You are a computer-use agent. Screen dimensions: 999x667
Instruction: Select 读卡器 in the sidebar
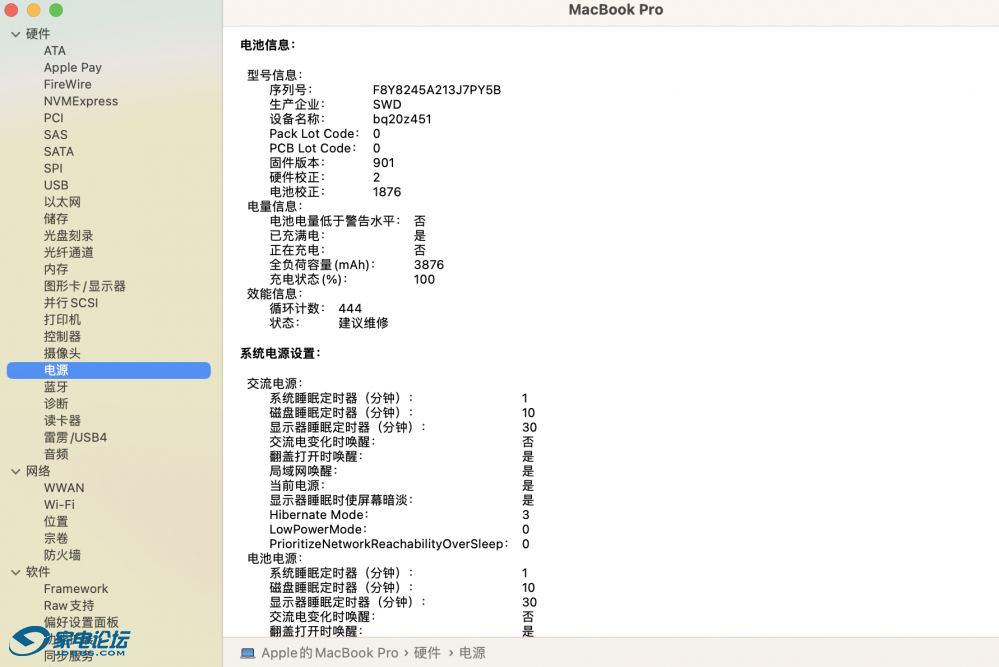pos(62,420)
